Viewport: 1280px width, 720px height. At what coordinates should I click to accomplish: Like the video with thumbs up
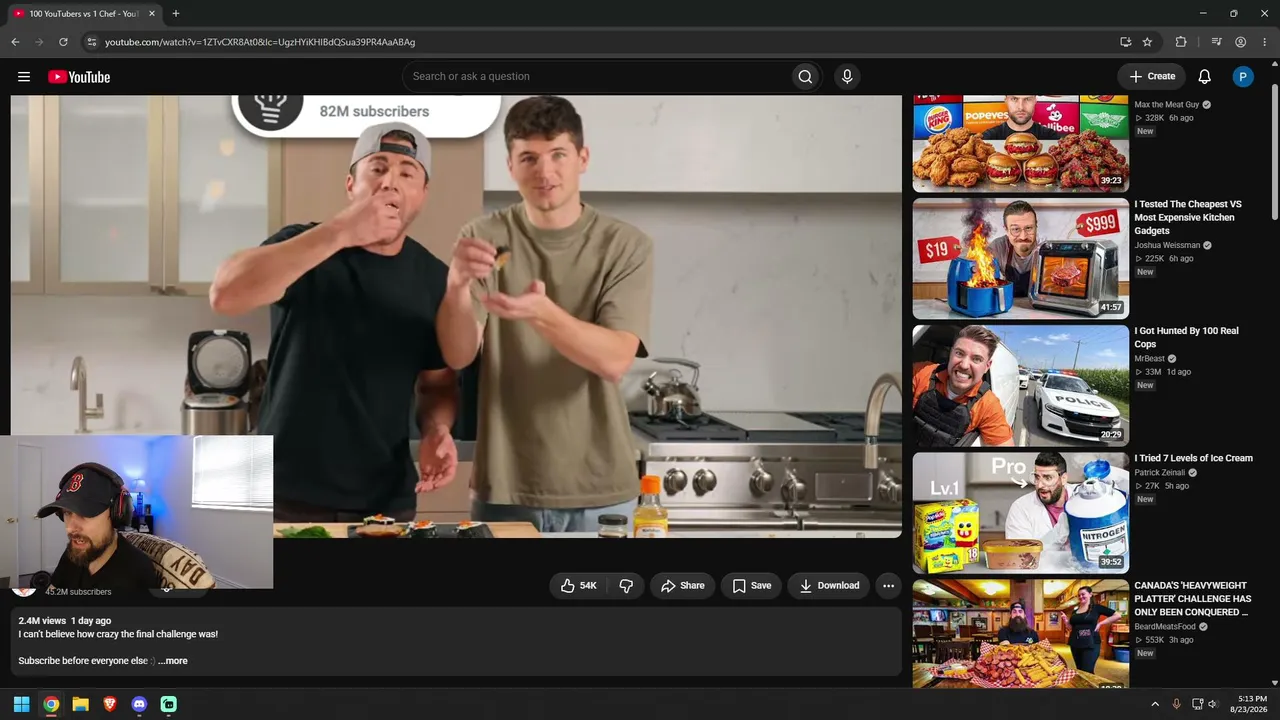[578, 586]
